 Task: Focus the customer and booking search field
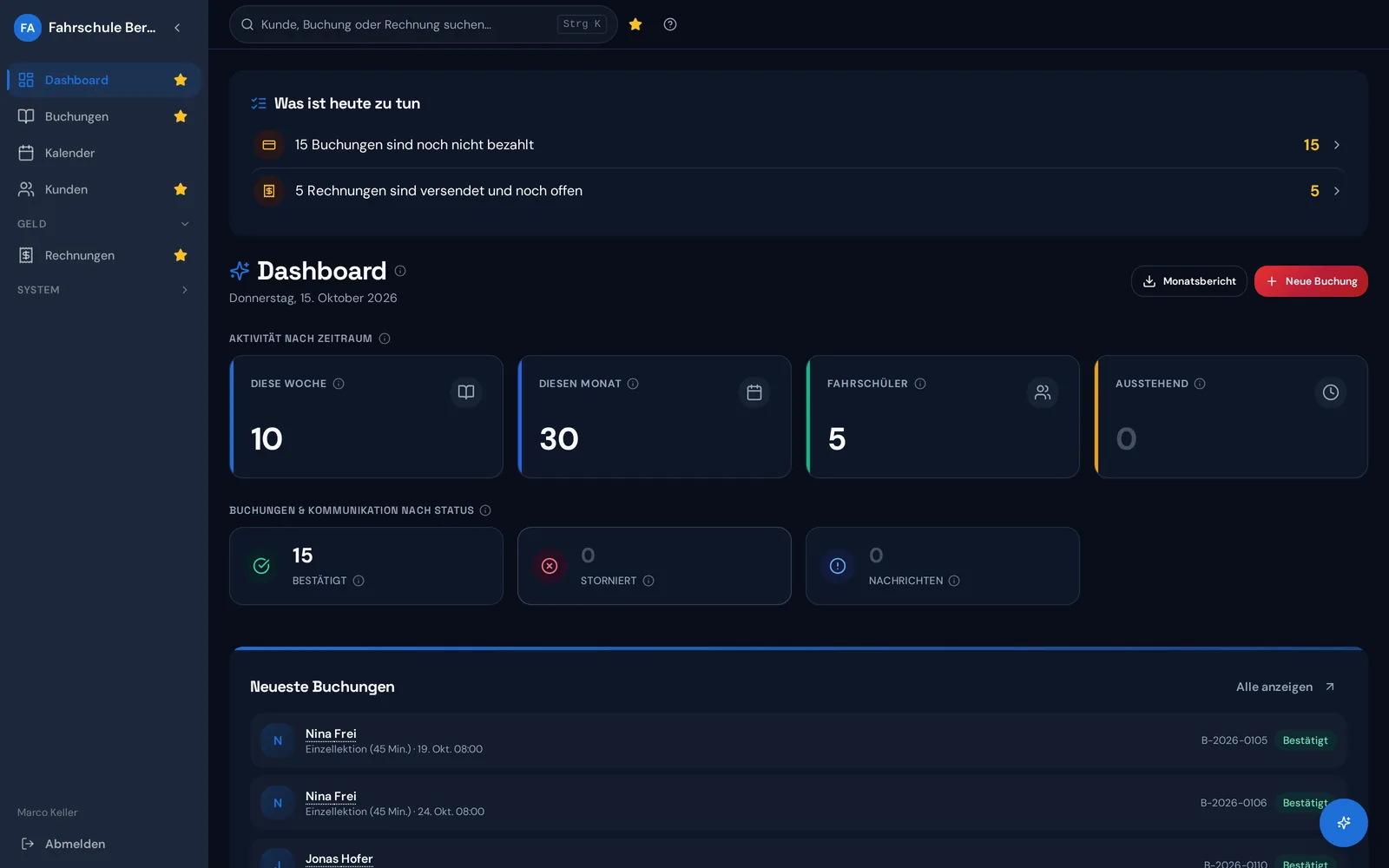[x=424, y=24]
